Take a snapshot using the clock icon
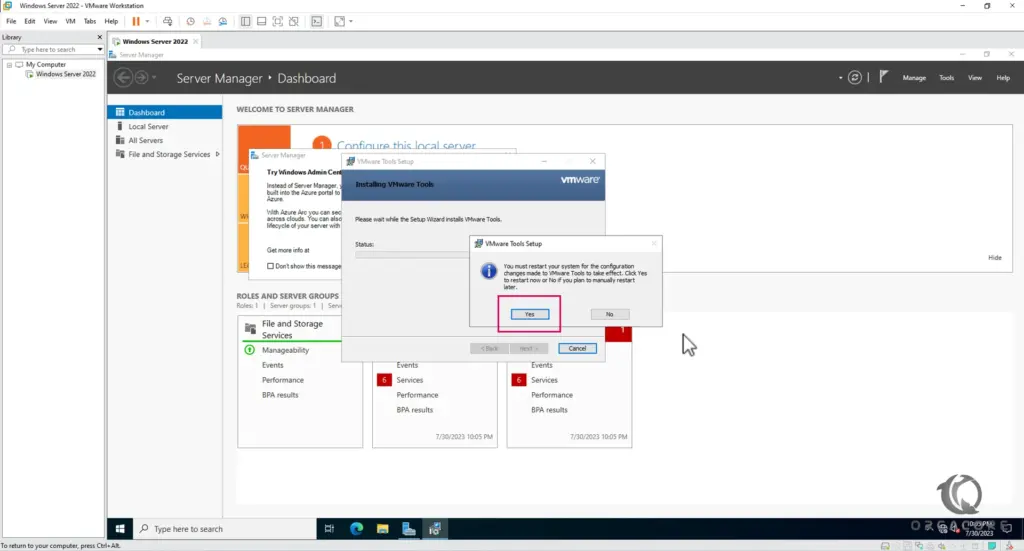Viewport: 1024px width, 551px height. (x=190, y=22)
